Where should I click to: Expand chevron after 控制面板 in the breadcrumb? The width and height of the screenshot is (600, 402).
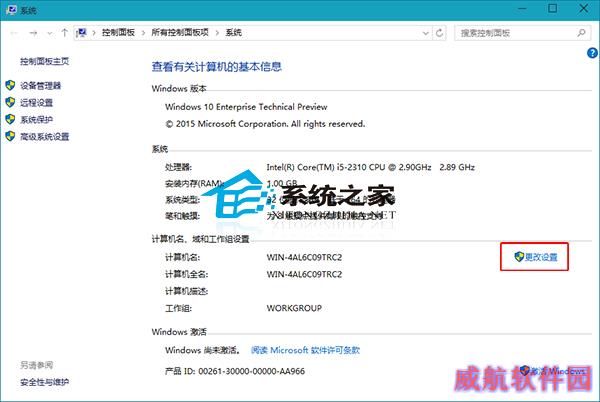pyautogui.click(x=143, y=33)
